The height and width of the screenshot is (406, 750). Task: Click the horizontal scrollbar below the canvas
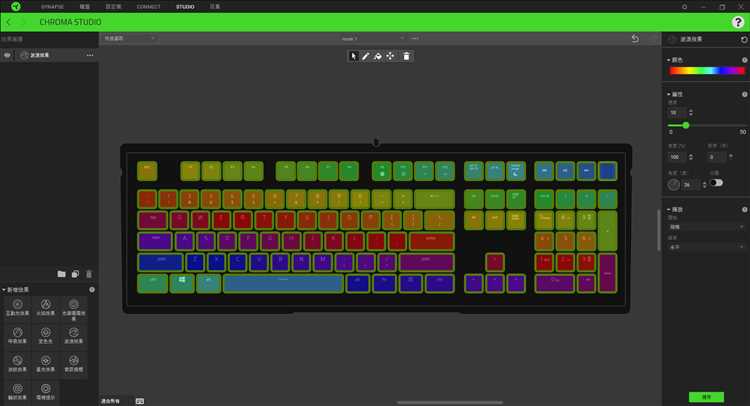click(x=450, y=403)
